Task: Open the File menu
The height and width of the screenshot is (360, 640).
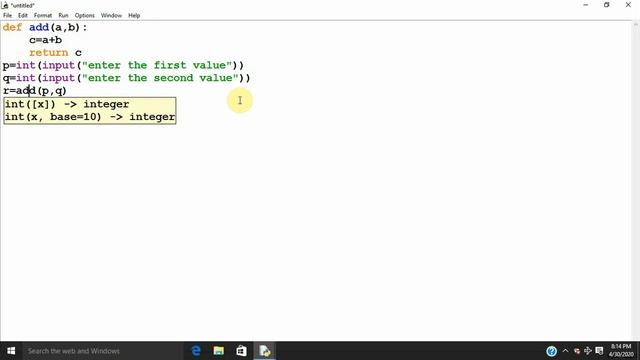Action: (x=7, y=16)
